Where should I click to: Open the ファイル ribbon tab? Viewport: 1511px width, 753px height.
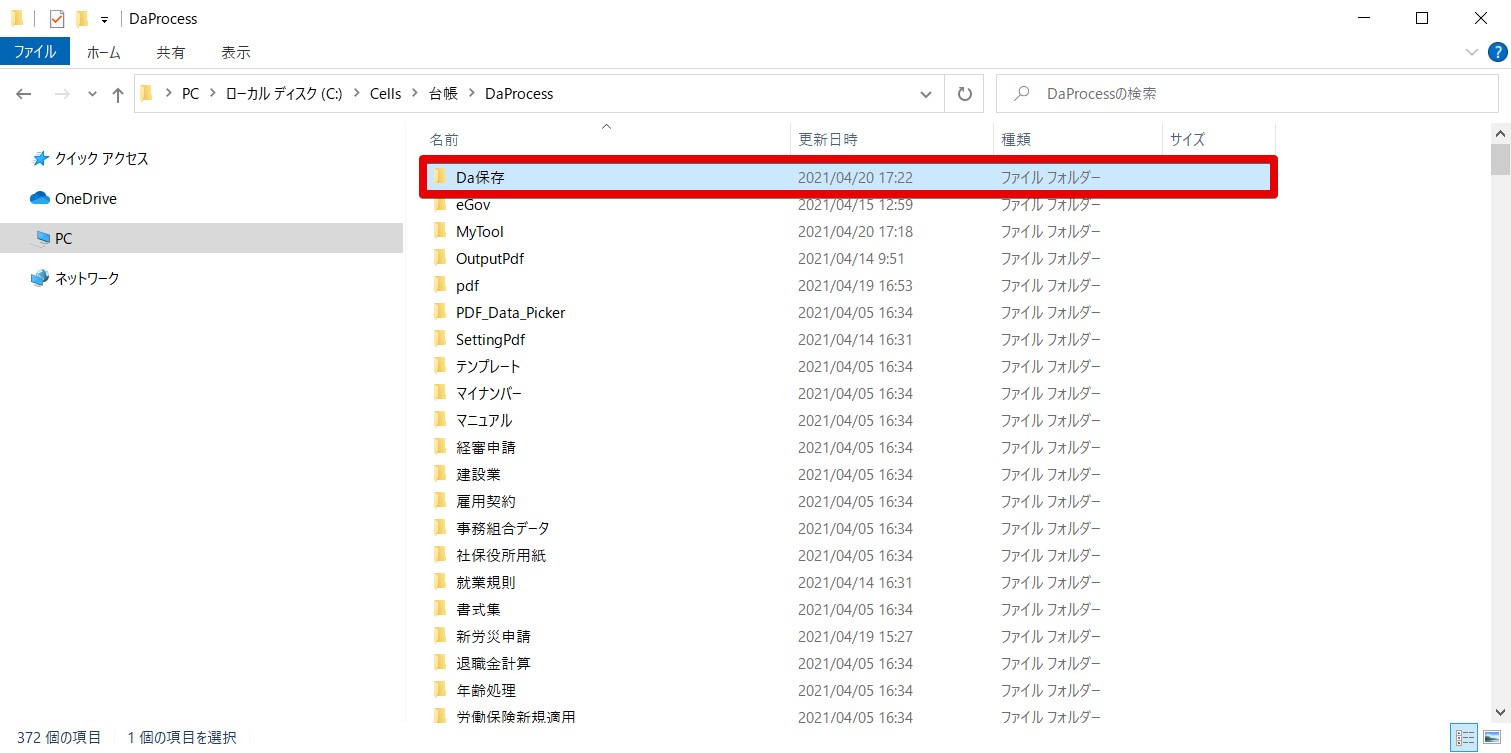click(34, 52)
